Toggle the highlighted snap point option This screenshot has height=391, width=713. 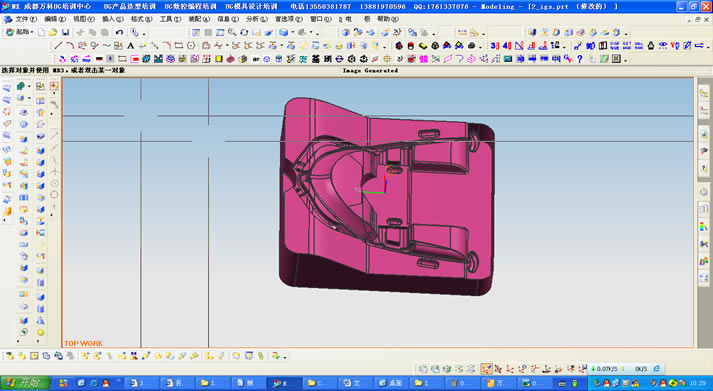[x=486, y=369]
